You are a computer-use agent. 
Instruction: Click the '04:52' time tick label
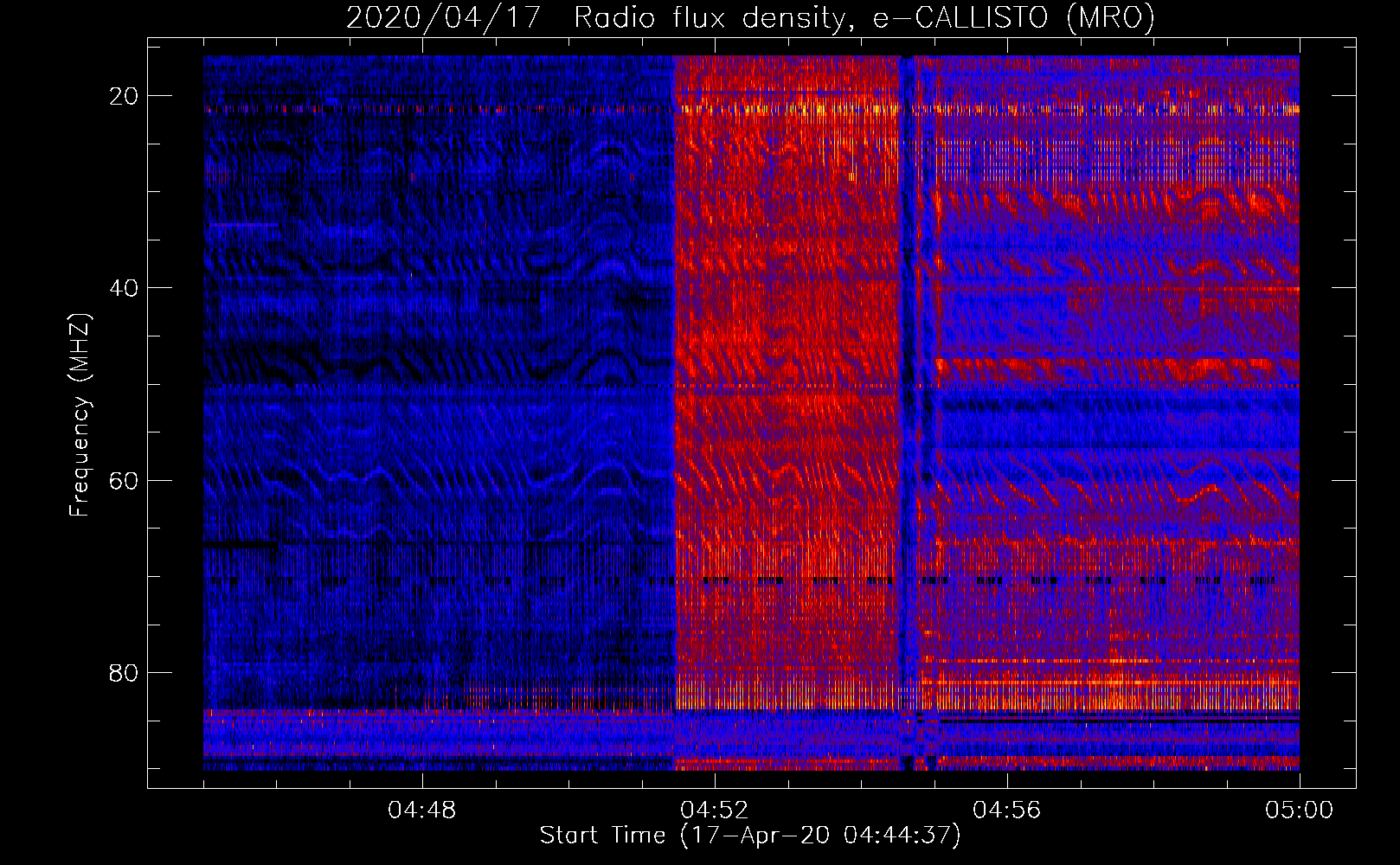click(x=715, y=811)
